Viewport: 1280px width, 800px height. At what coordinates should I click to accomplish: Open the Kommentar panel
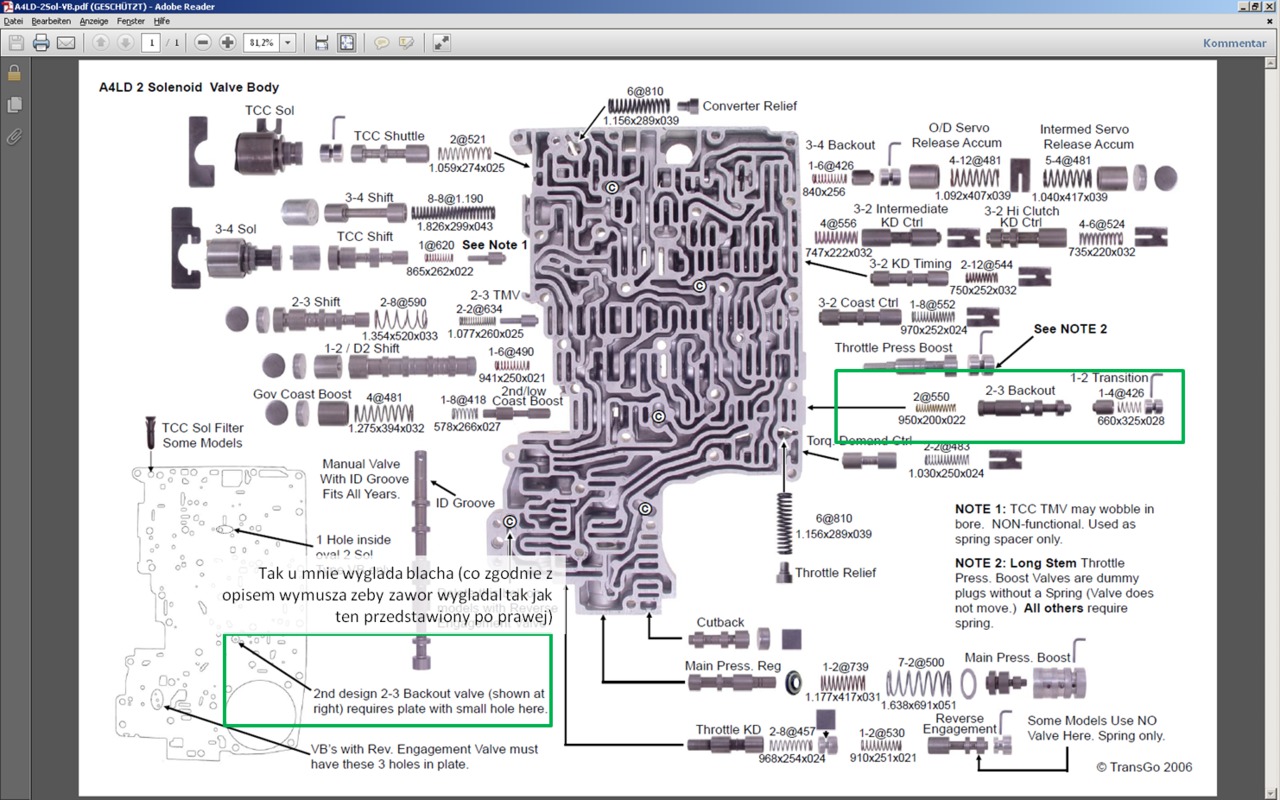tap(1235, 43)
